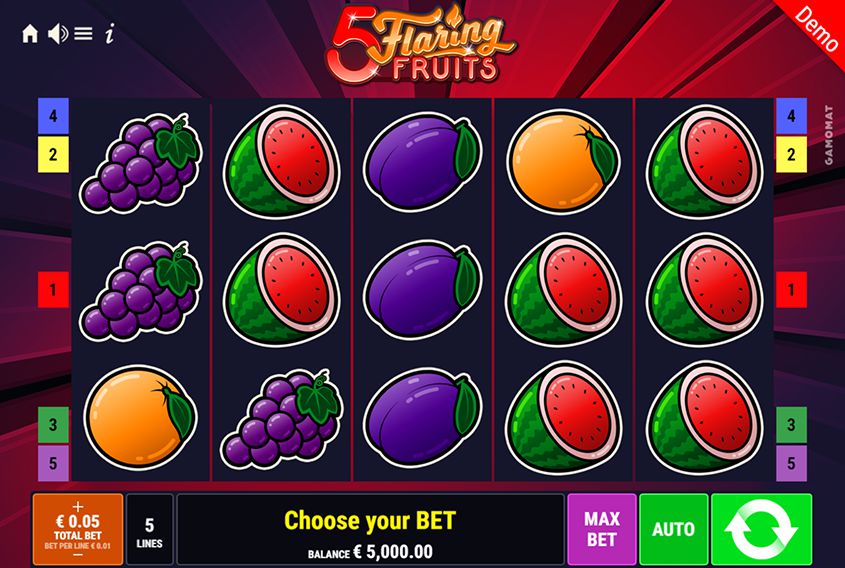845x568 pixels.
Task: Set the MAX BET
Action: pyautogui.click(x=601, y=529)
